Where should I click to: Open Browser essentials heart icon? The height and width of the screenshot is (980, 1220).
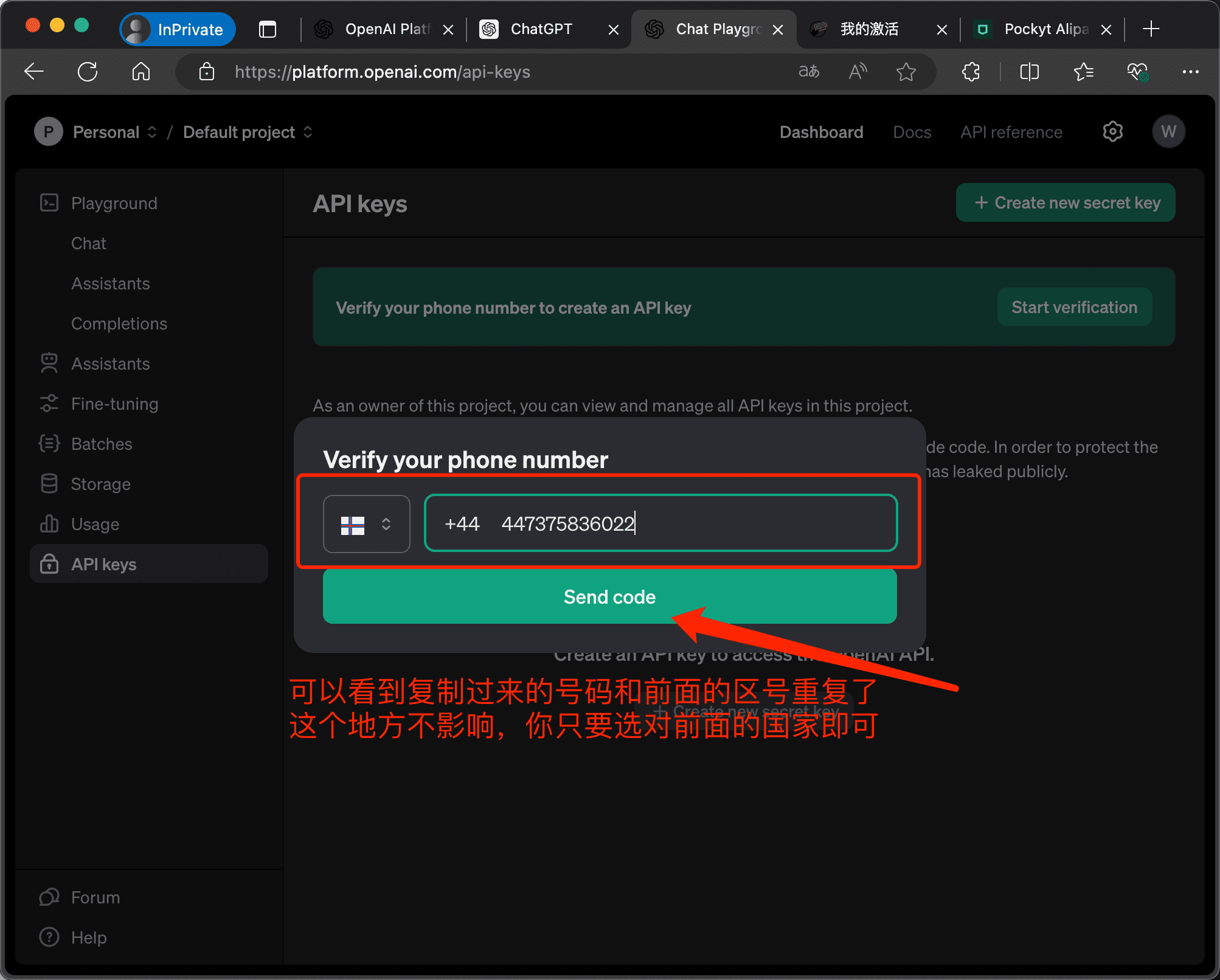[1137, 72]
